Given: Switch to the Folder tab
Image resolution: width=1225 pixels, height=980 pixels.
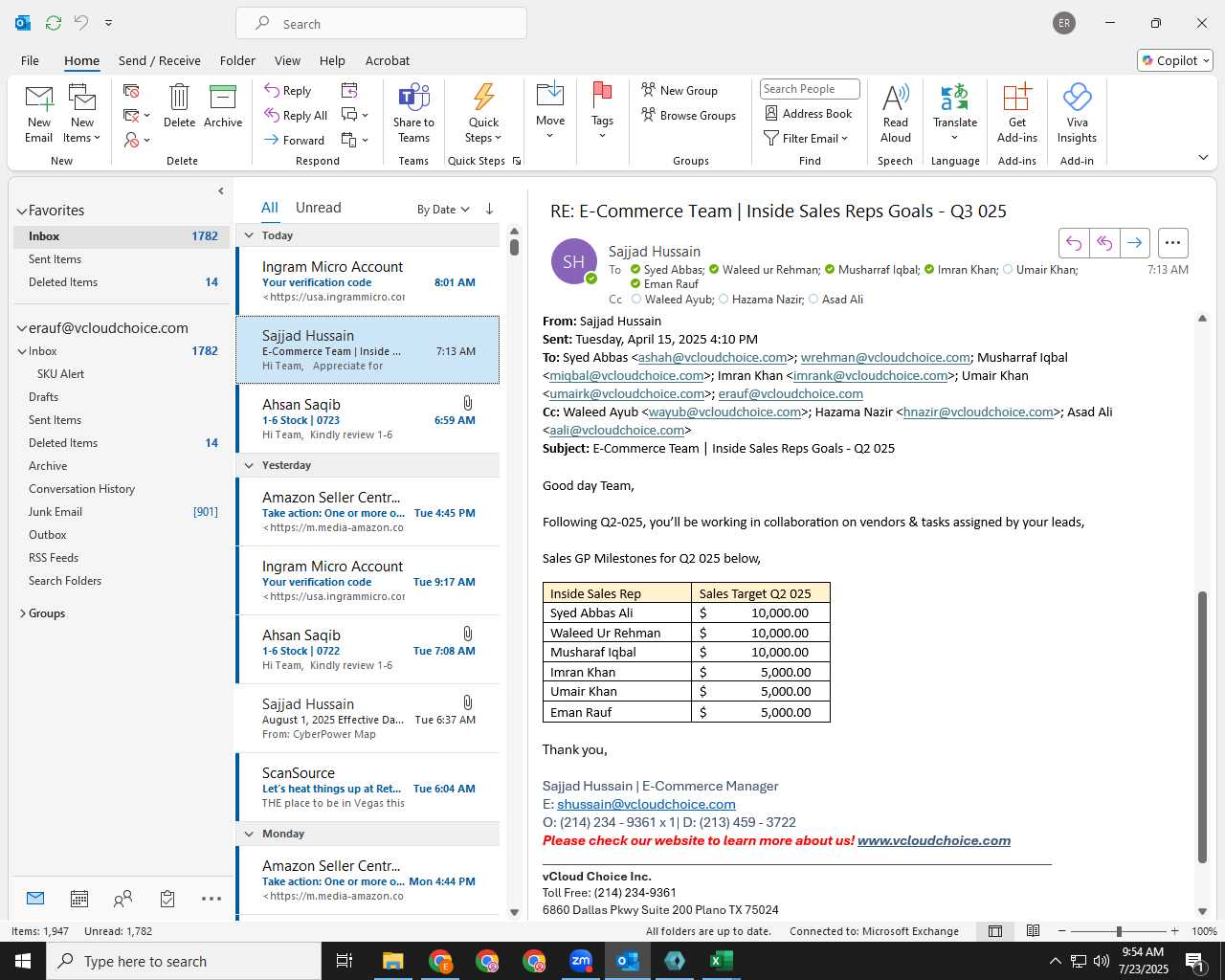Looking at the screenshot, I should click(x=237, y=60).
